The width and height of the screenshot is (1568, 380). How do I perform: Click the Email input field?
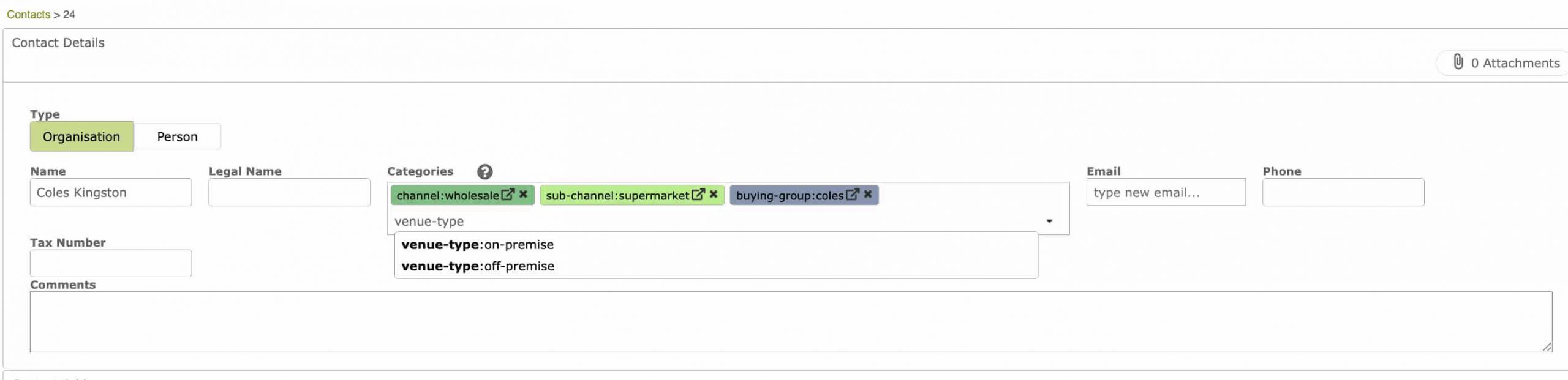pos(1165,192)
